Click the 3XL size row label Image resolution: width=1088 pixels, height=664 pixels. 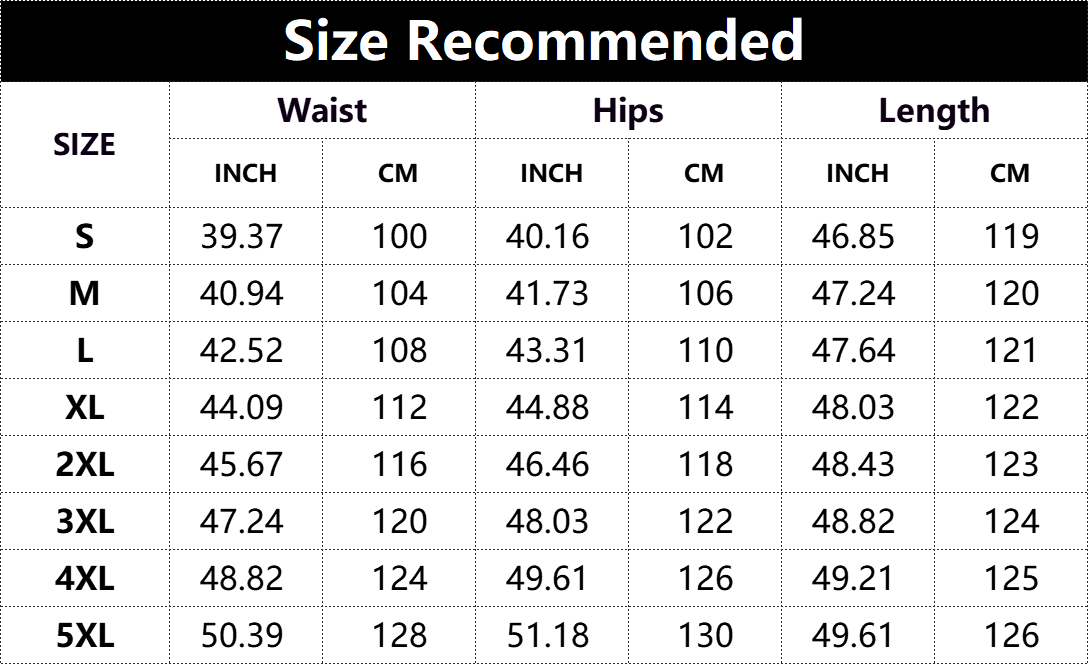tap(85, 522)
